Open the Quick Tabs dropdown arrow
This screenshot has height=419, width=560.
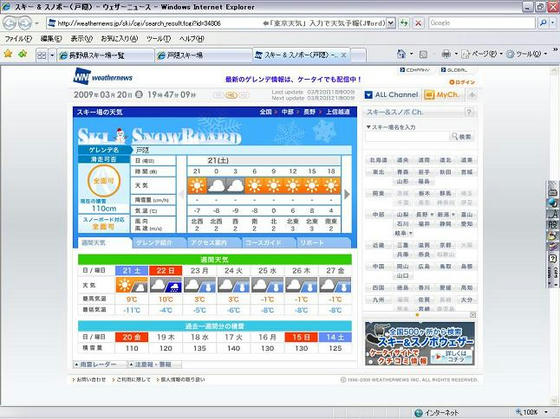(52, 55)
